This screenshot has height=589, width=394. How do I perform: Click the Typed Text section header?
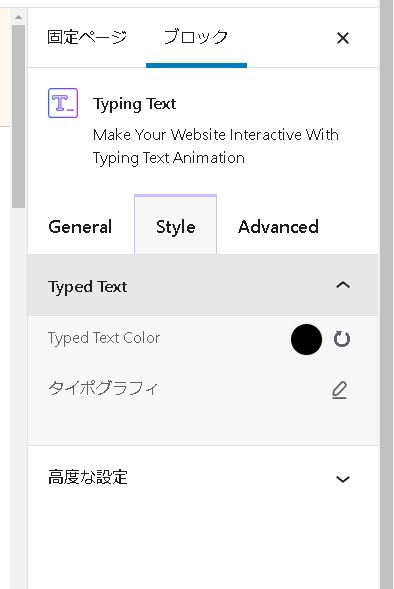coord(203,286)
